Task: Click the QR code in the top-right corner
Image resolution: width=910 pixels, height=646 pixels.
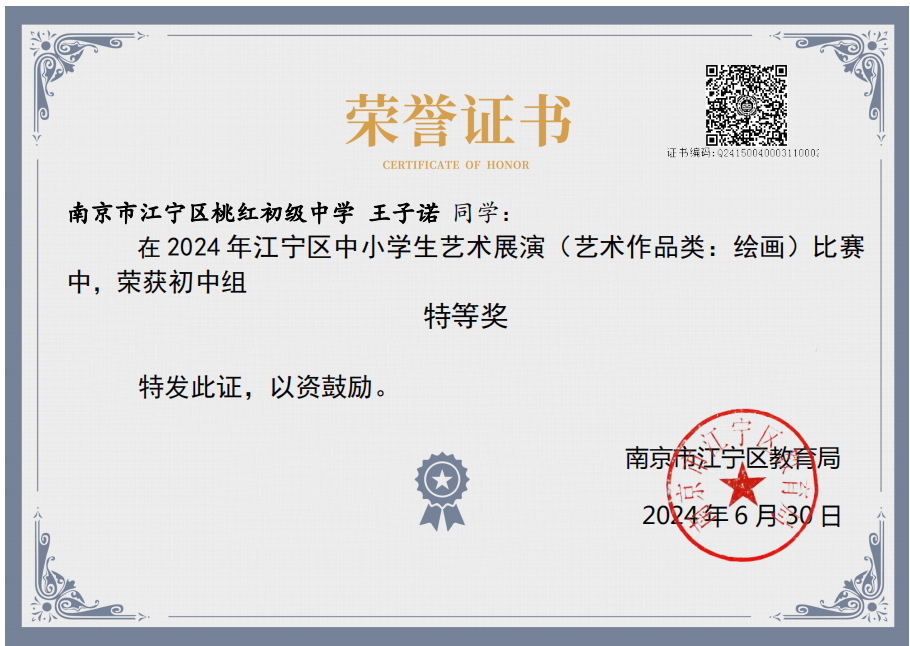Action: click(x=746, y=104)
